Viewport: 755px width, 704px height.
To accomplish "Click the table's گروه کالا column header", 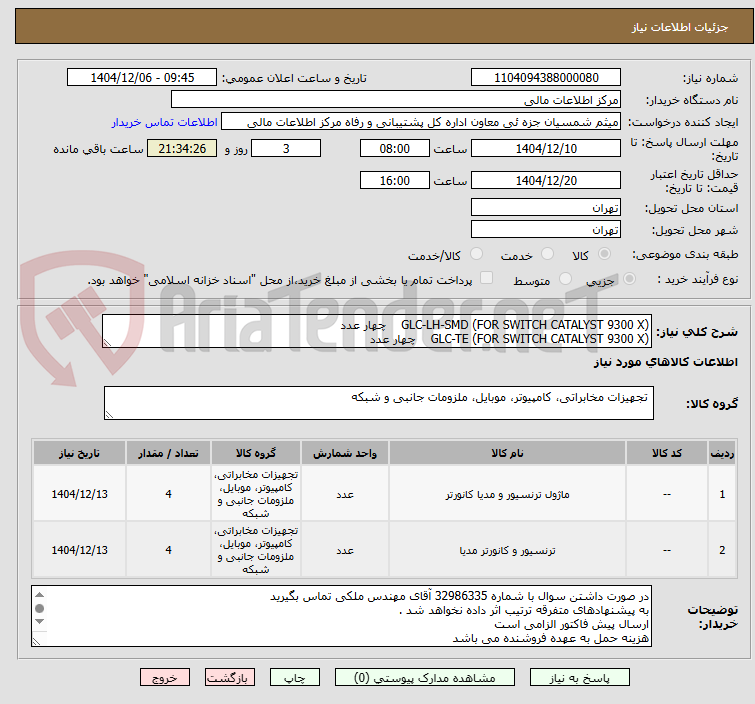I will (x=256, y=453).
